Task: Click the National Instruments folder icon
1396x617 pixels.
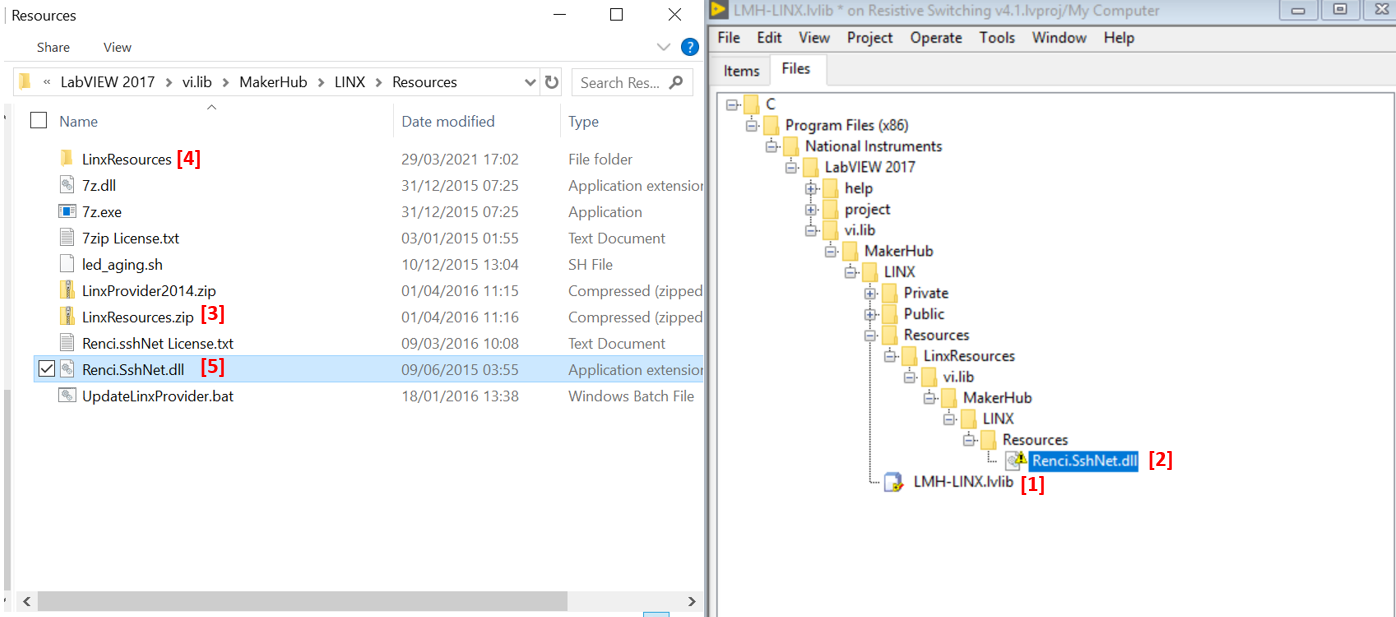Action: 791,146
